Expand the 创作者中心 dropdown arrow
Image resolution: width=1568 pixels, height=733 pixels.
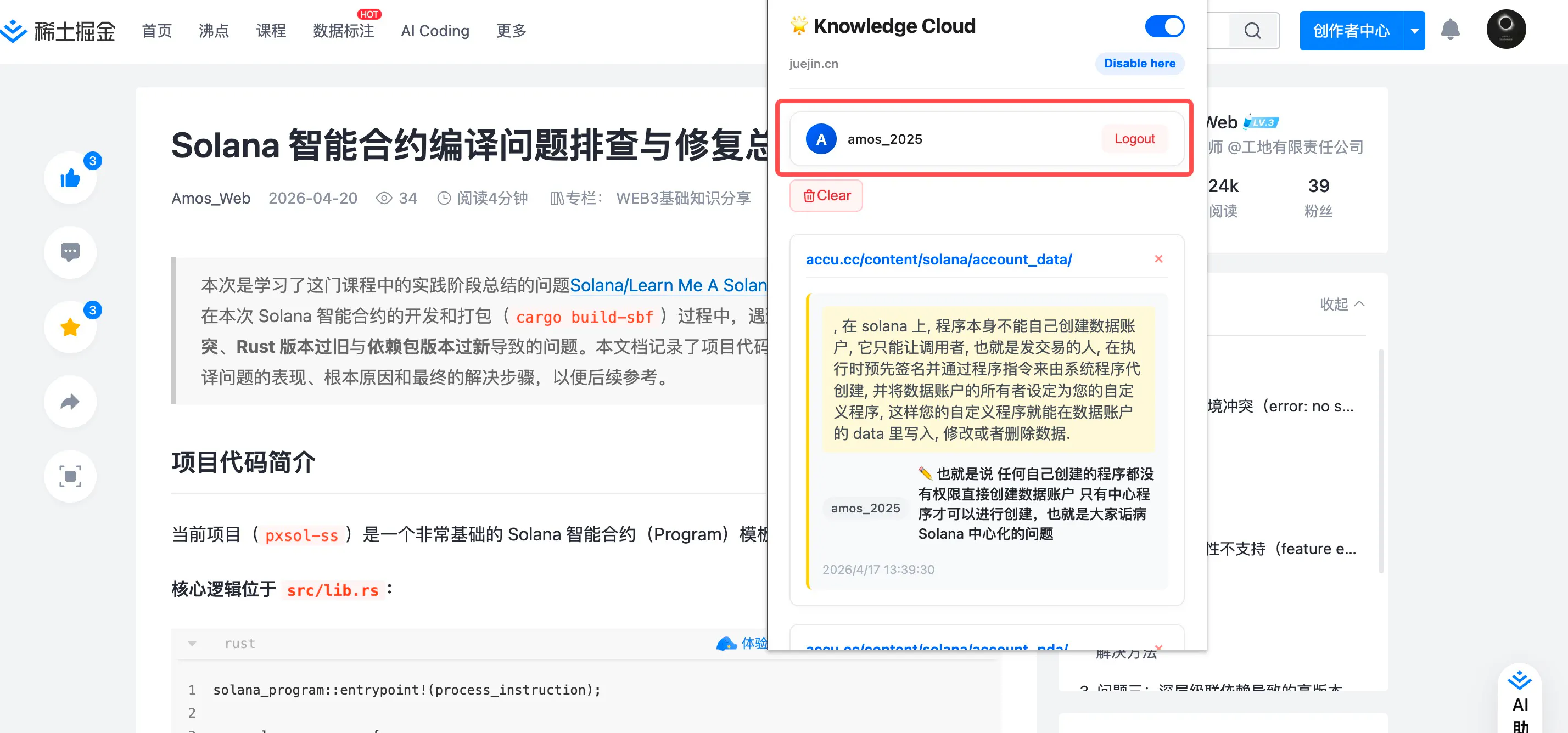[1414, 30]
